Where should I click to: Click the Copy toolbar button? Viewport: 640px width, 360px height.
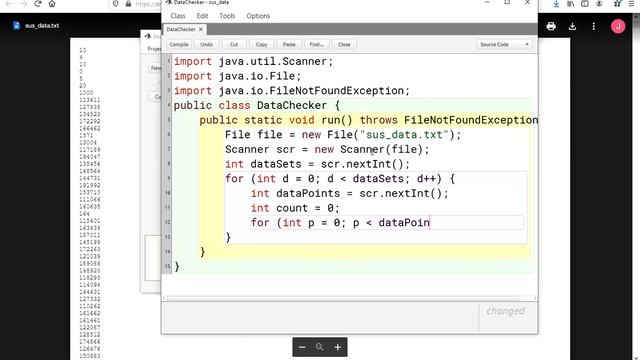pyautogui.click(x=262, y=44)
